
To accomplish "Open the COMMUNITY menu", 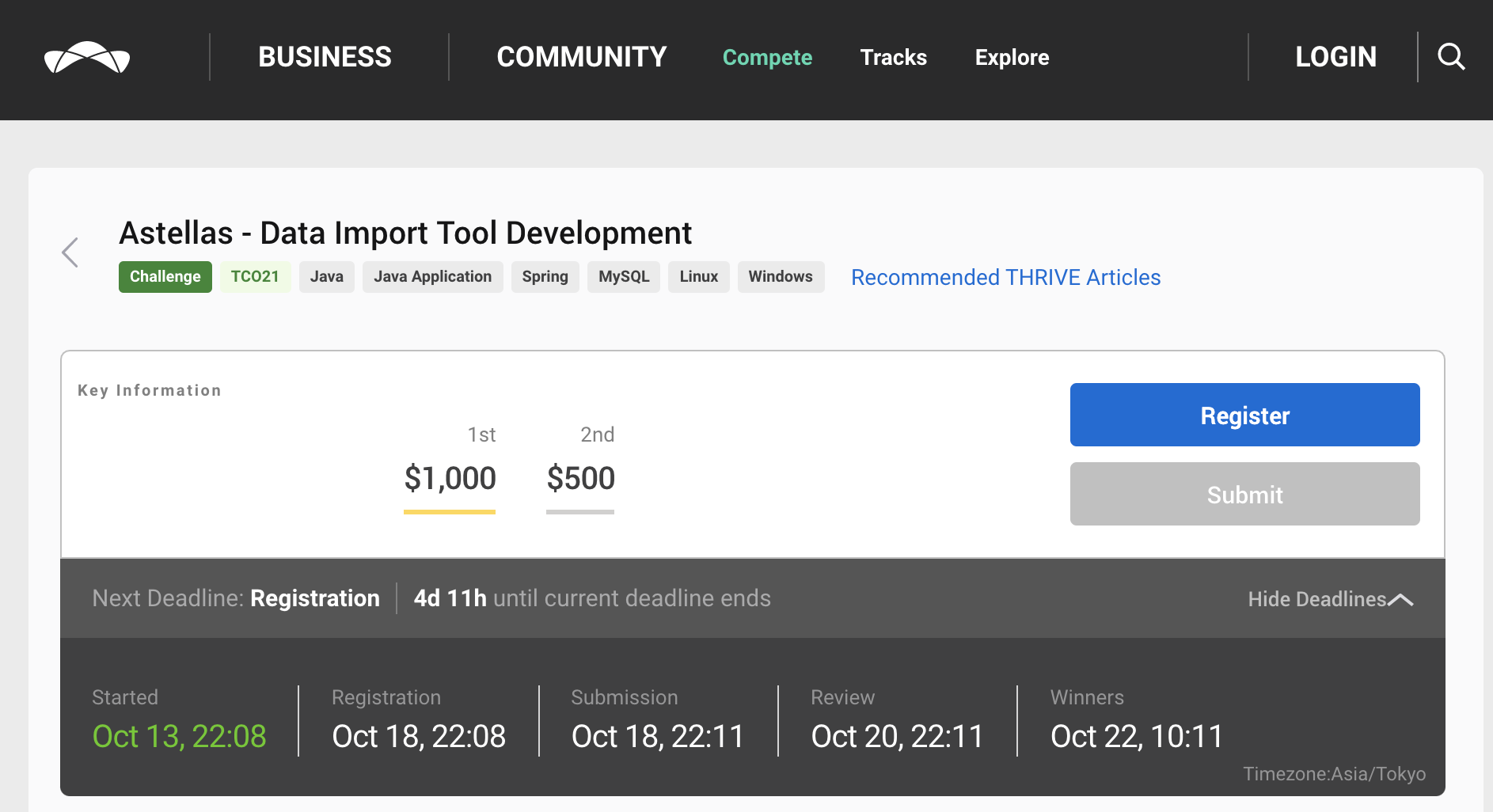I will [582, 57].
